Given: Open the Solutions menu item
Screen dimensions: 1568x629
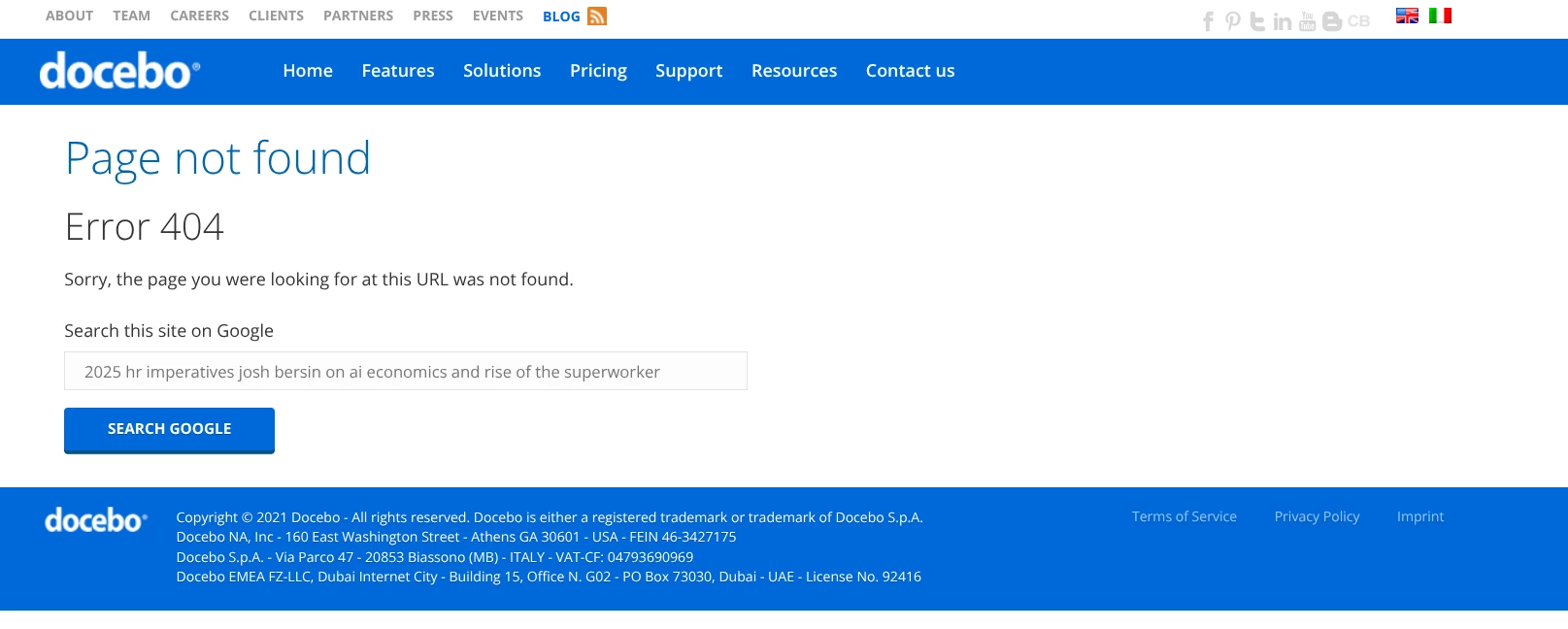Looking at the screenshot, I should pyautogui.click(x=502, y=71).
